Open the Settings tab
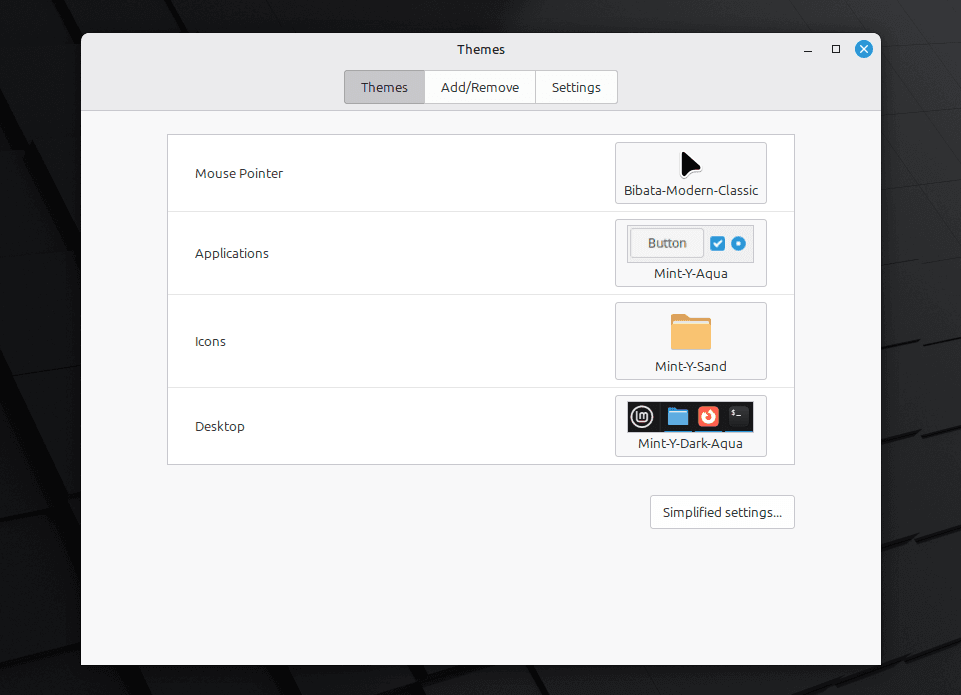This screenshot has width=961, height=695. 576,87
